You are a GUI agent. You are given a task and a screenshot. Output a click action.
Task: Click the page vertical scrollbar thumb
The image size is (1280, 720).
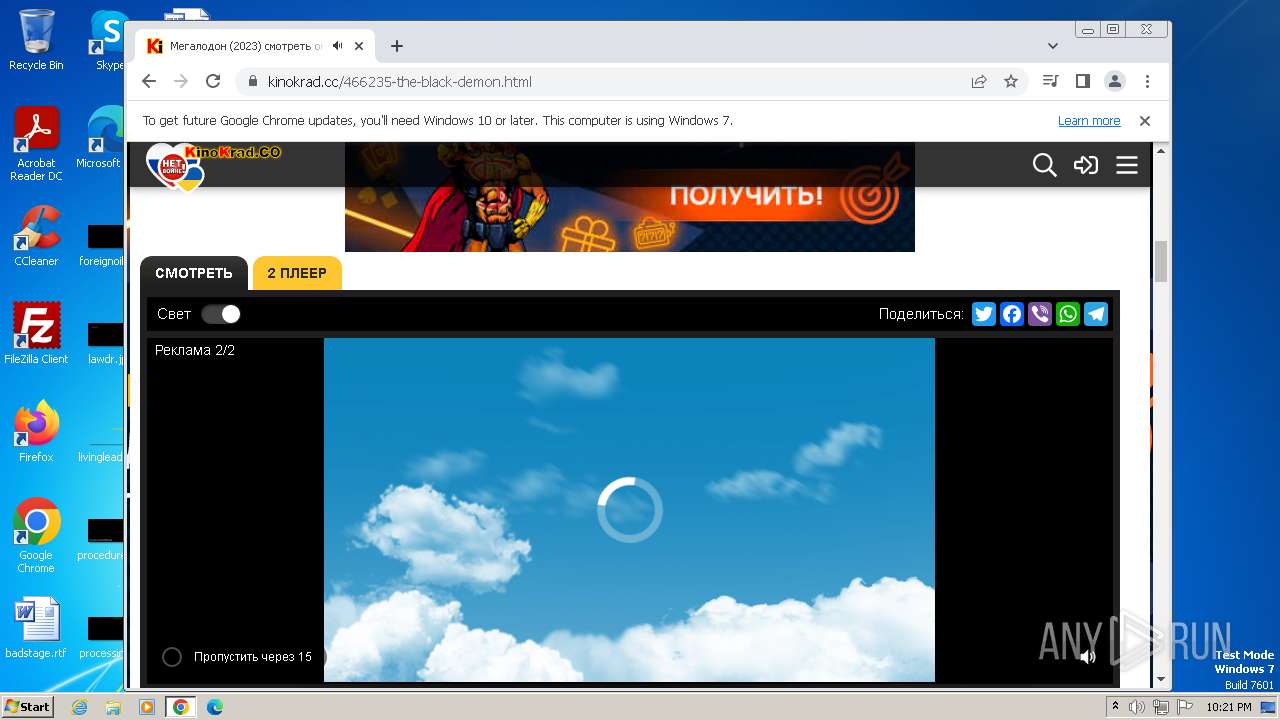pos(1161,262)
